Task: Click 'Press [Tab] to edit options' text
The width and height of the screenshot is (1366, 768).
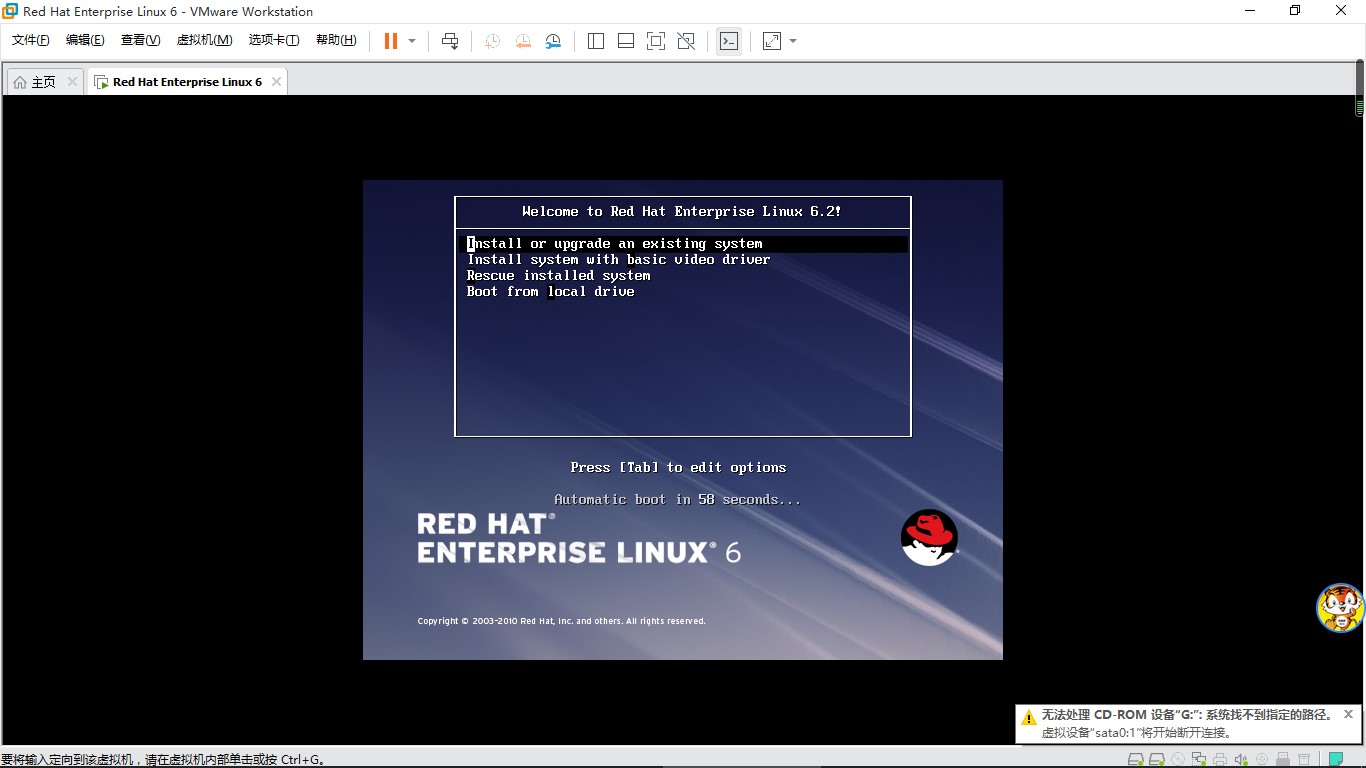Action: tap(678, 468)
